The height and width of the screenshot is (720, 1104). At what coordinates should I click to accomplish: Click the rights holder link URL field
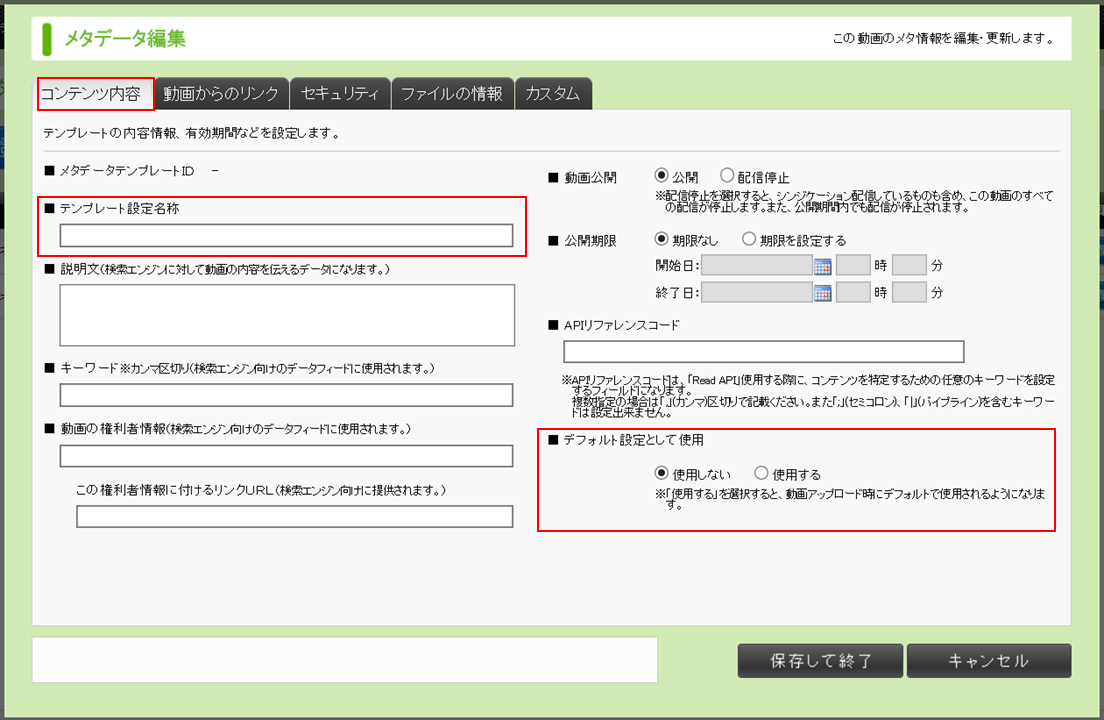coord(294,516)
